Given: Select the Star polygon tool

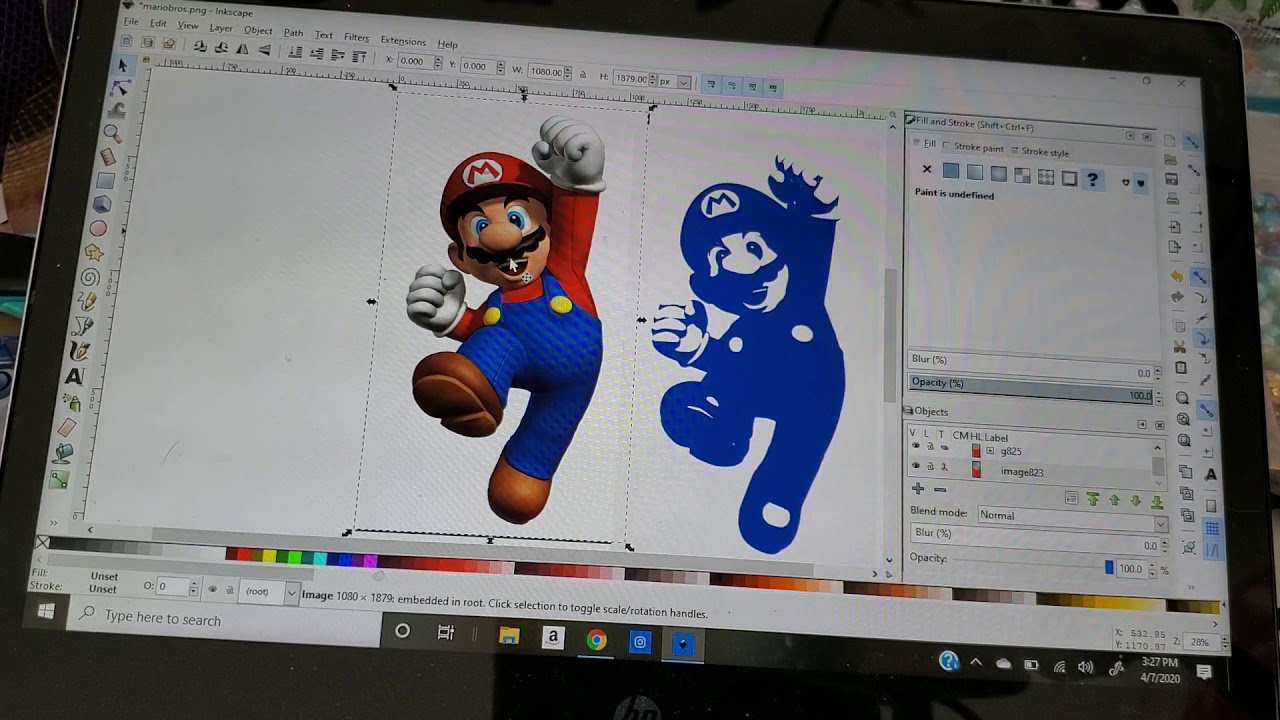Looking at the screenshot, I should 94,253.
